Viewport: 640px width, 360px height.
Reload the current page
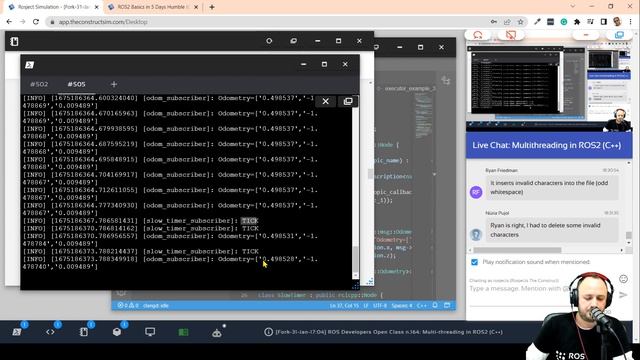(36, 22)
